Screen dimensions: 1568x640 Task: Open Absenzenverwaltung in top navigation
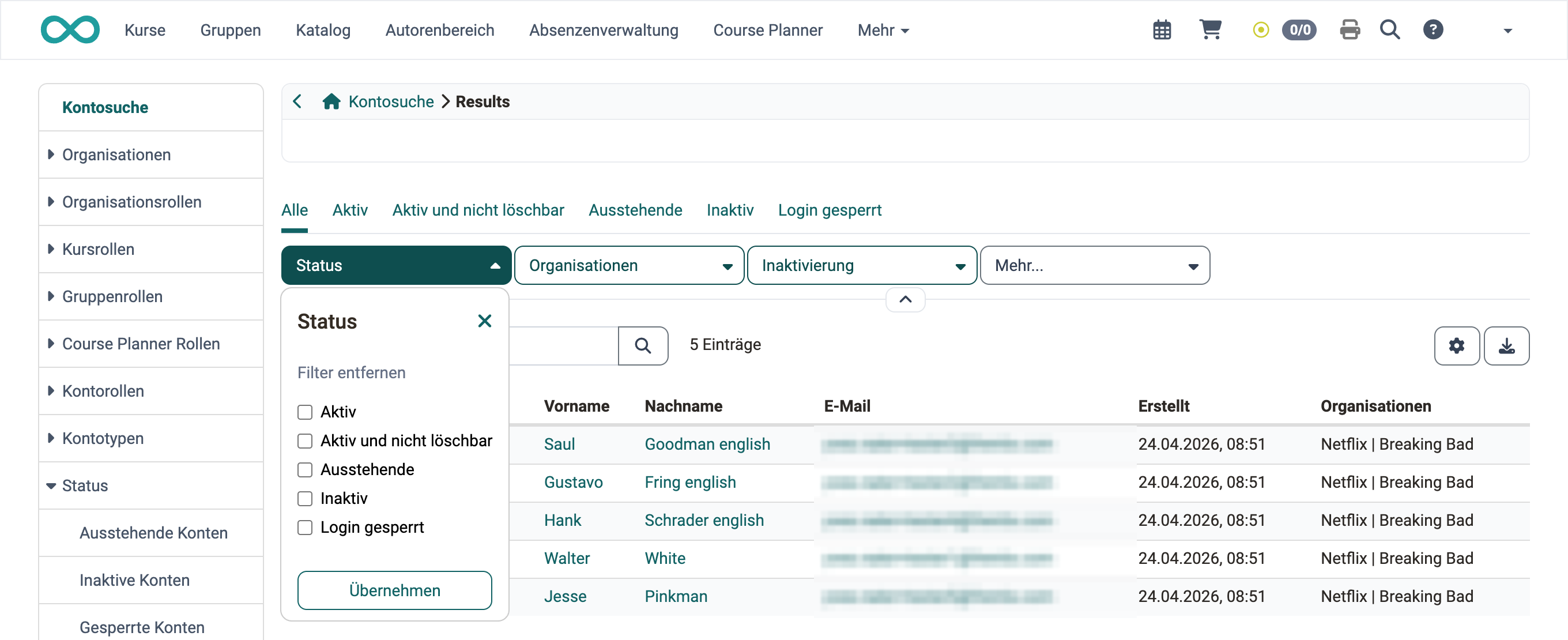click(603, 30)
